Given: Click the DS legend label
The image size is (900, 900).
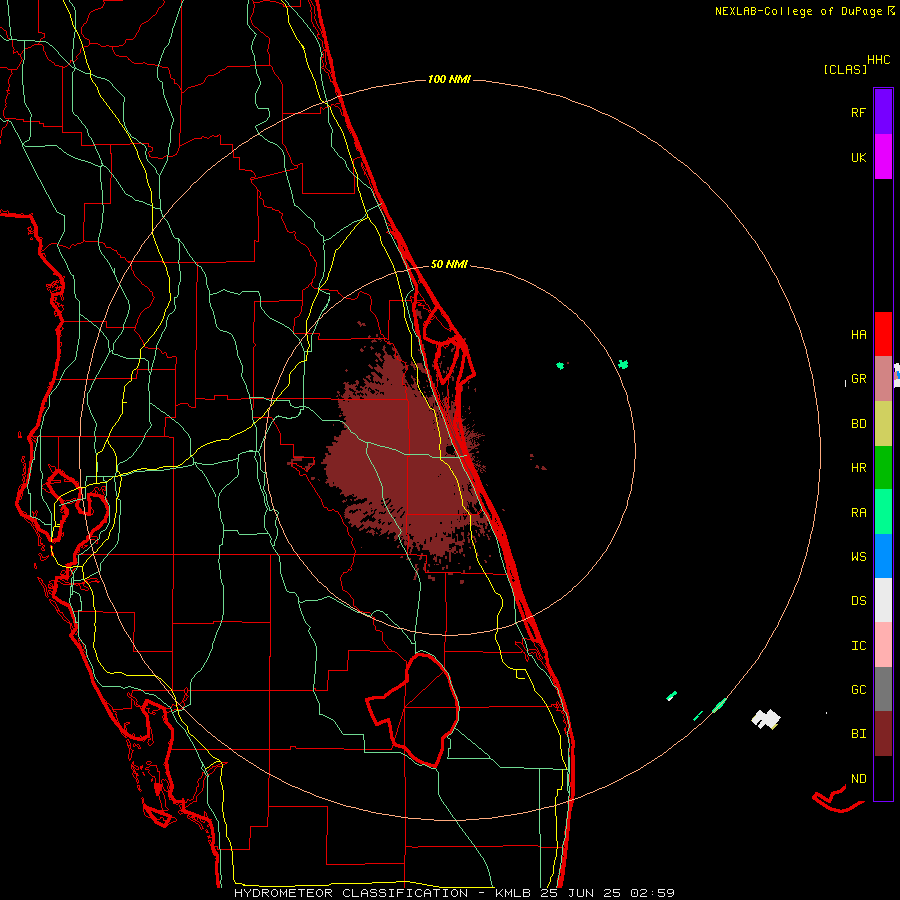Looking at the screenshot, I should tap(858, 601).
